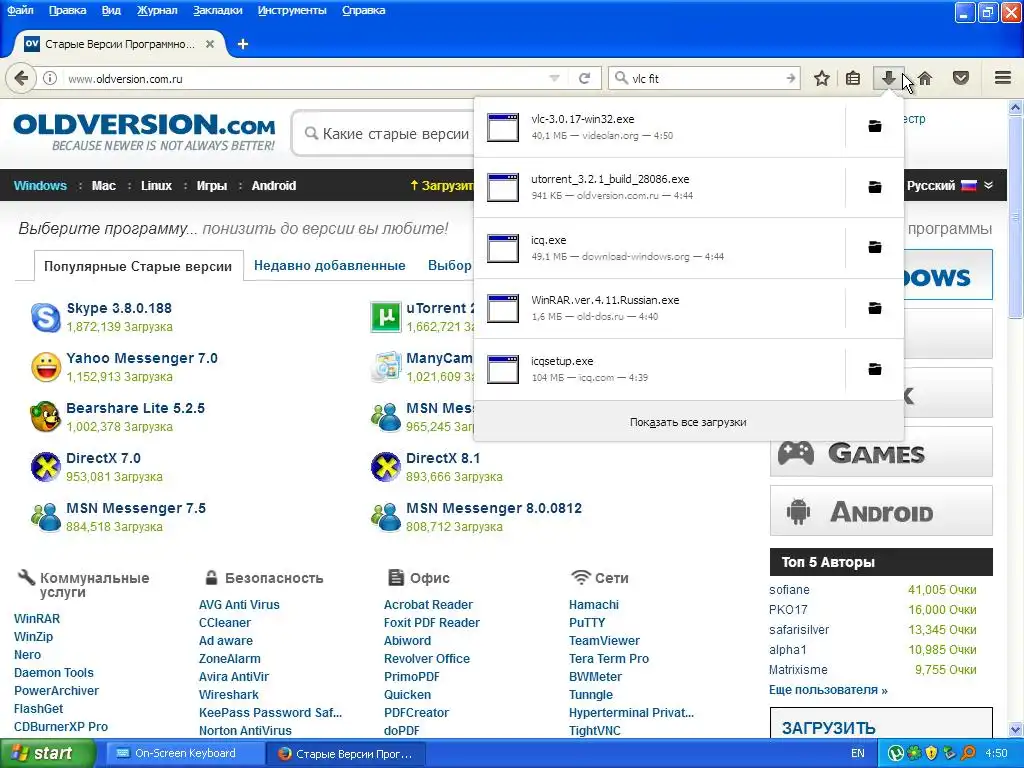Click the uTorrent tray icon
This screenshot has height=768, width=1024.
point(896,753)
